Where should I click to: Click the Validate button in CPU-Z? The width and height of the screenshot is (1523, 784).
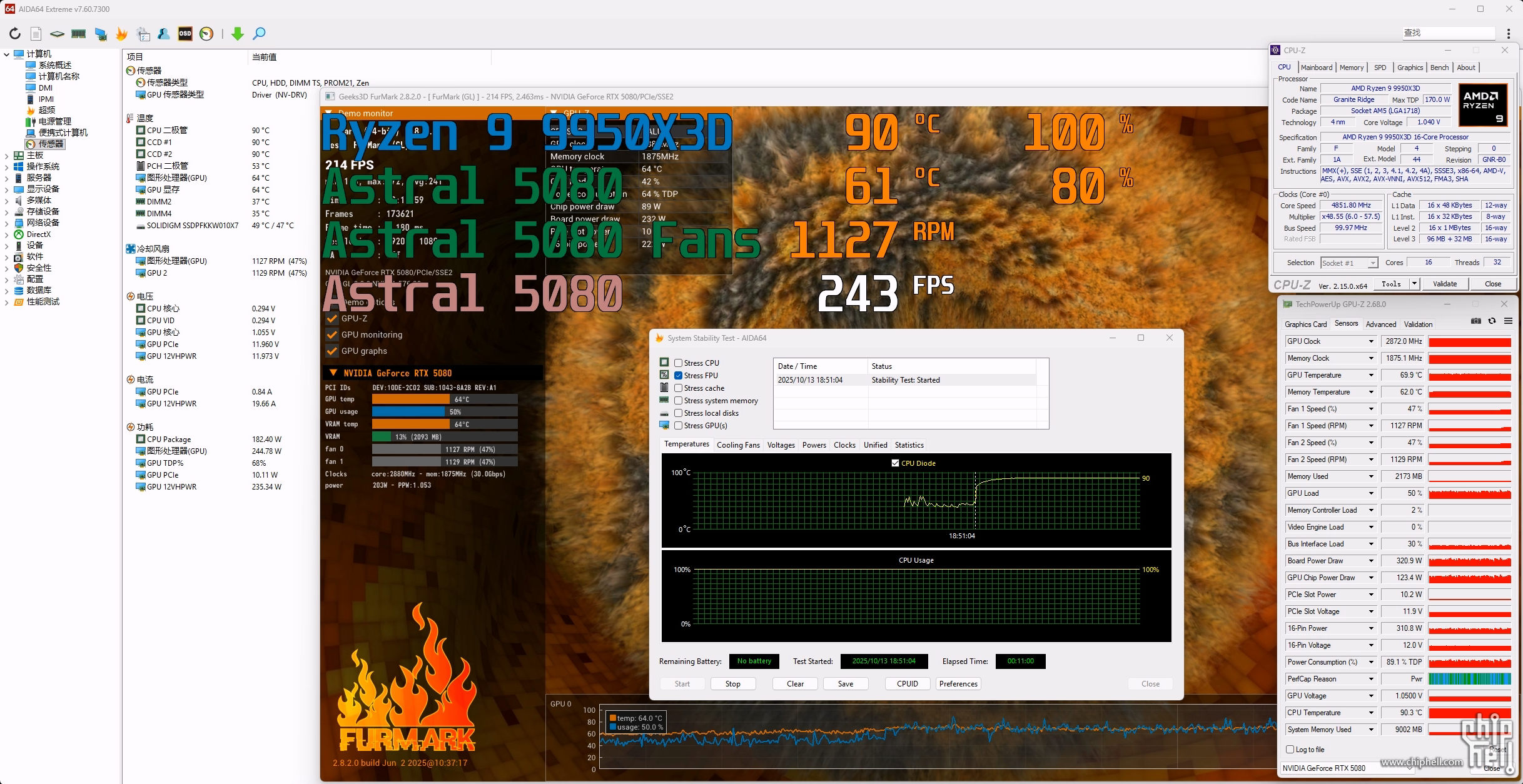tap(1445, 284)
